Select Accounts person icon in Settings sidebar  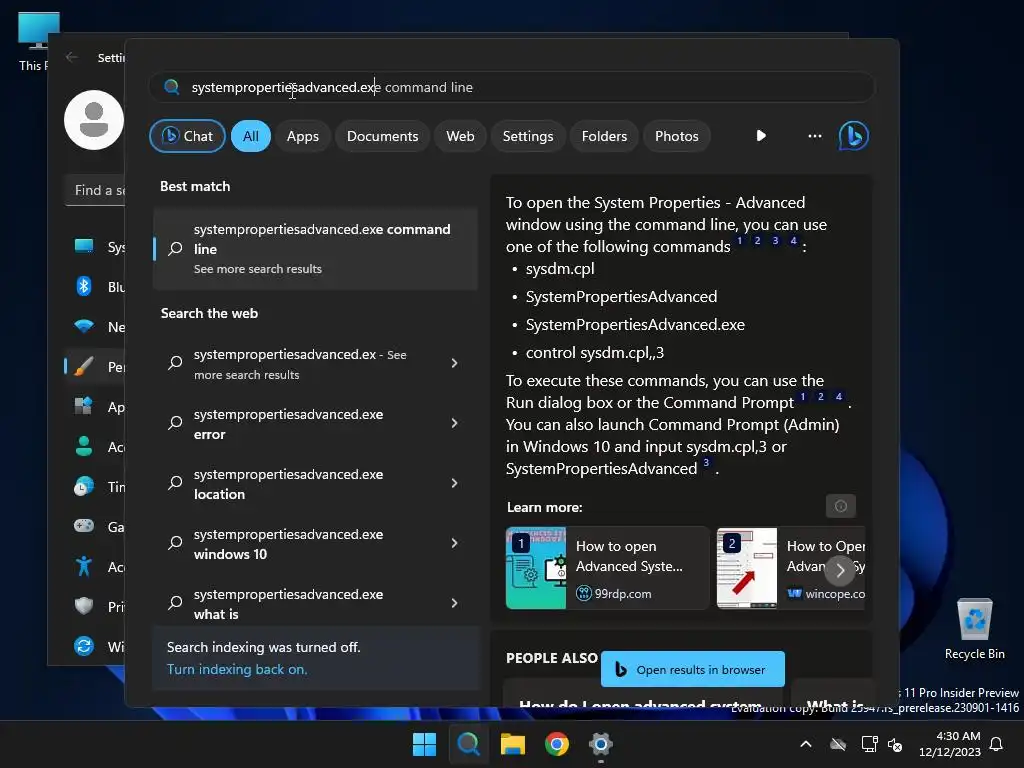pos(84,447)
